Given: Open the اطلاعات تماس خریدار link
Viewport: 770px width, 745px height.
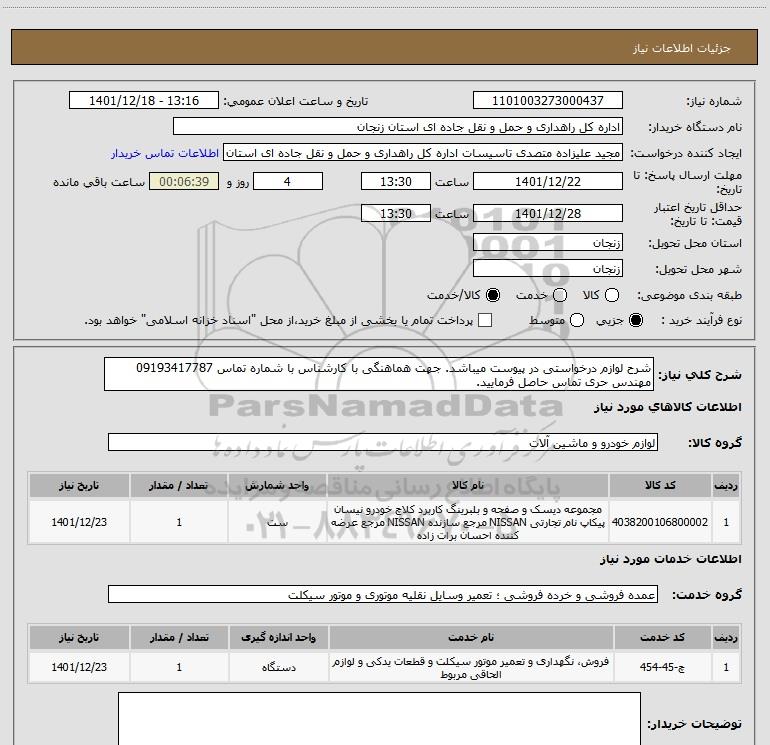Looking at the screenshot, I should [165, 153].
